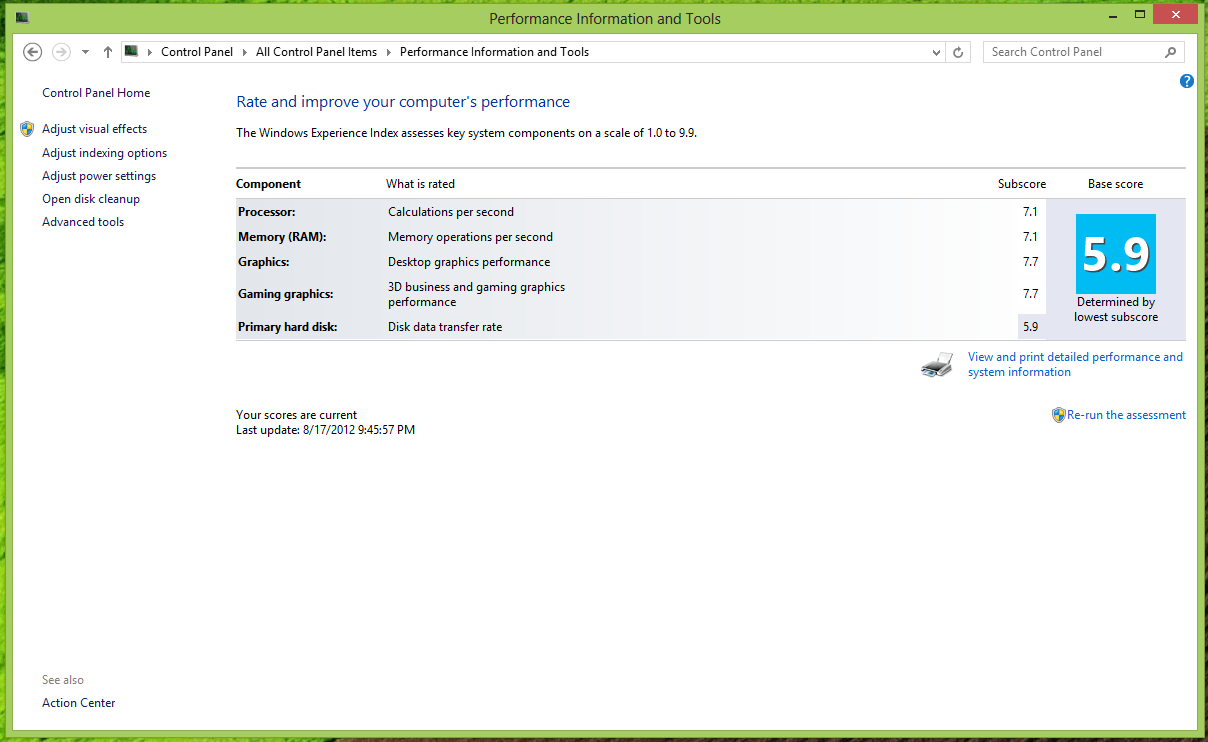
Task: View and print detailed performance information
Action: [x=1075, y=364]
